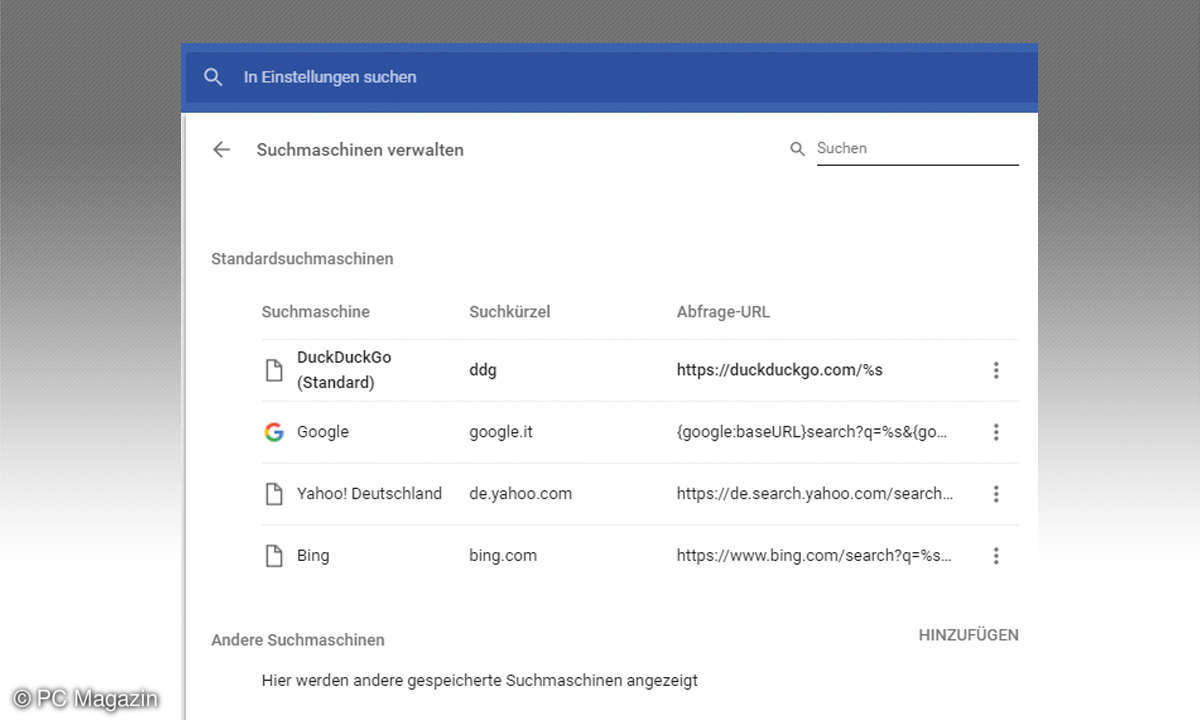Click the https://duckduckgo.com/%s URL
Screen dimensions: 1200x720
tap(780, 370)
